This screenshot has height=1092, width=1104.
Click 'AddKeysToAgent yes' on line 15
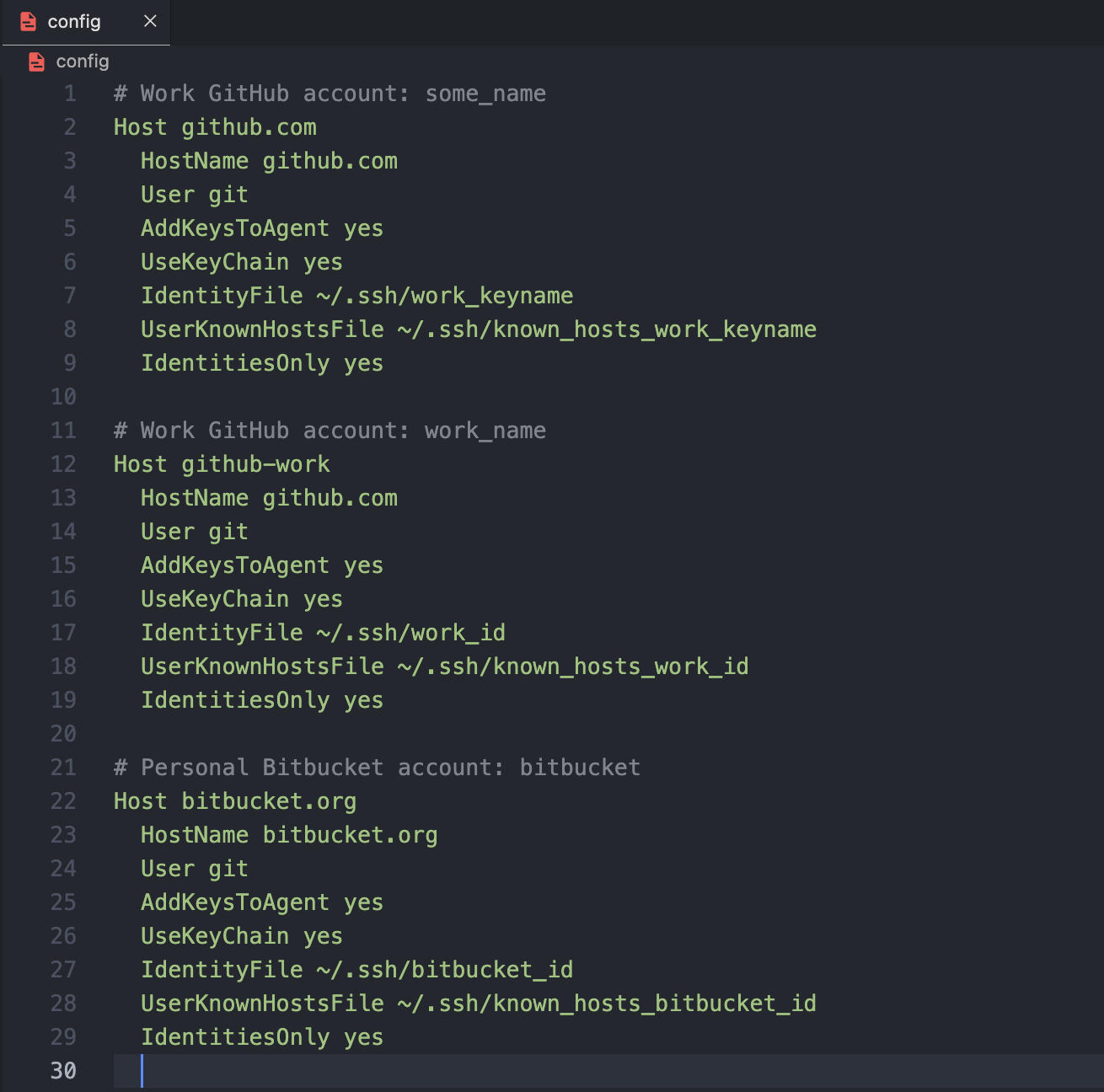pos(262,565)
